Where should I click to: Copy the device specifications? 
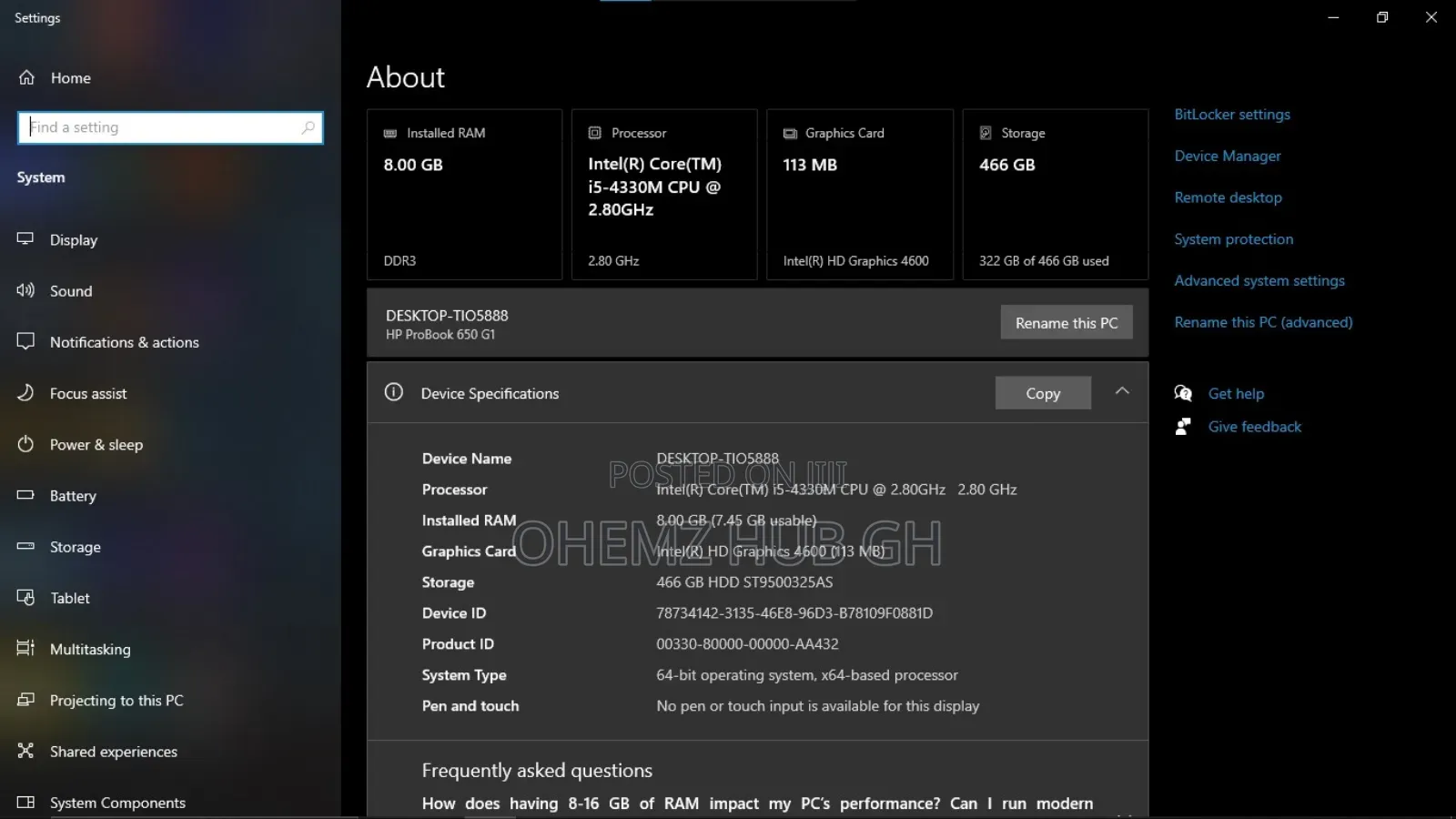(1043, 393)
